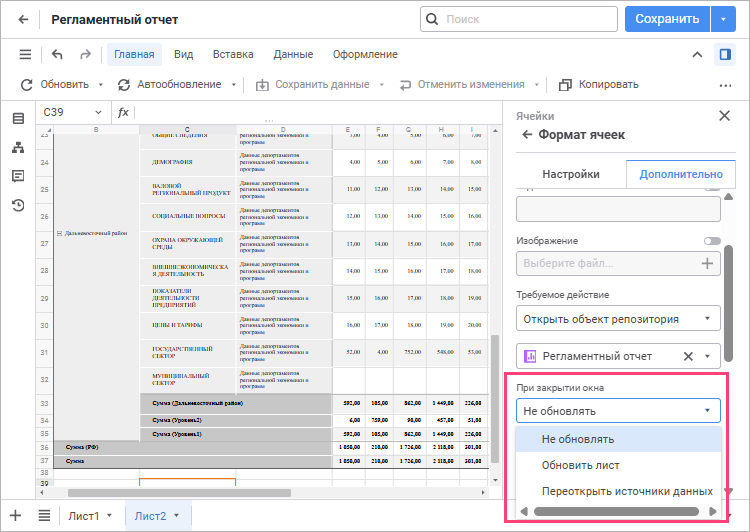Screen dimensions: 750x532
Task: Expand the Отменить изменения dropdown arrow
Action: (x=537, y=85)
